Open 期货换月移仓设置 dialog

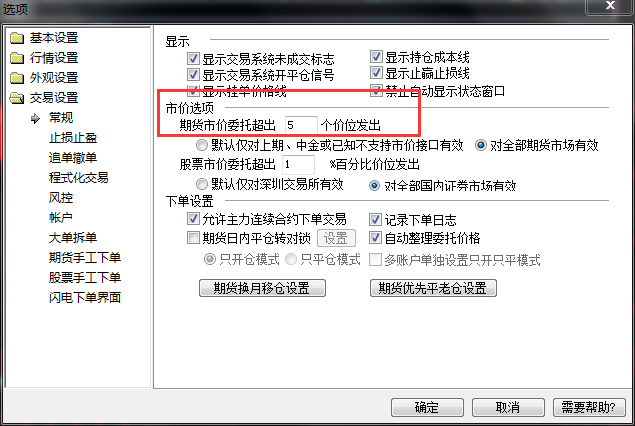(262, 288)
